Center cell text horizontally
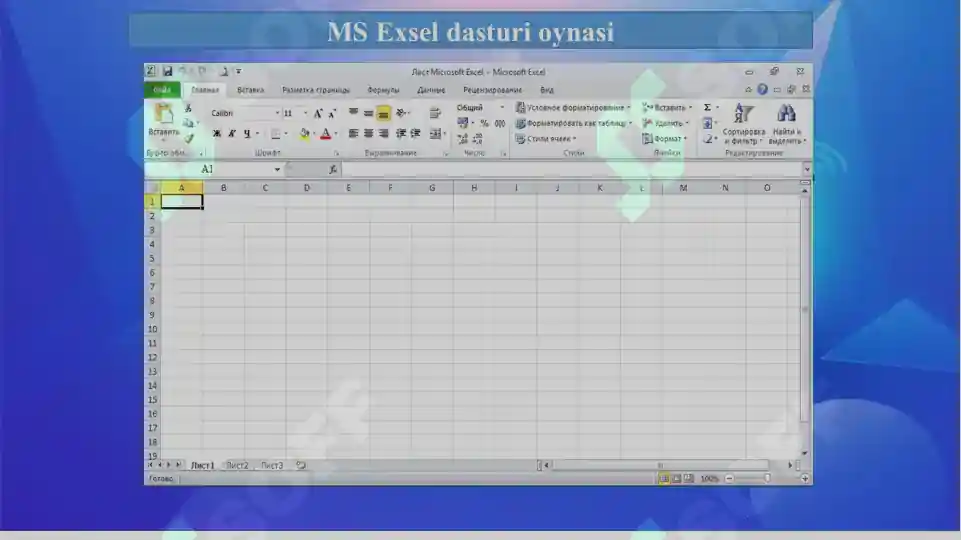This screenshot has width=961, height=540. [368, 134]
